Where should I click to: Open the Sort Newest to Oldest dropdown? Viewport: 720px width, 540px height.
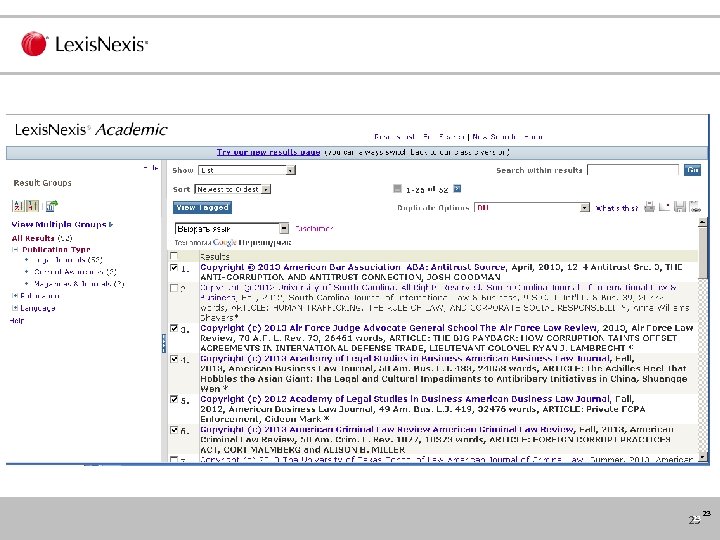coord(232,189)
